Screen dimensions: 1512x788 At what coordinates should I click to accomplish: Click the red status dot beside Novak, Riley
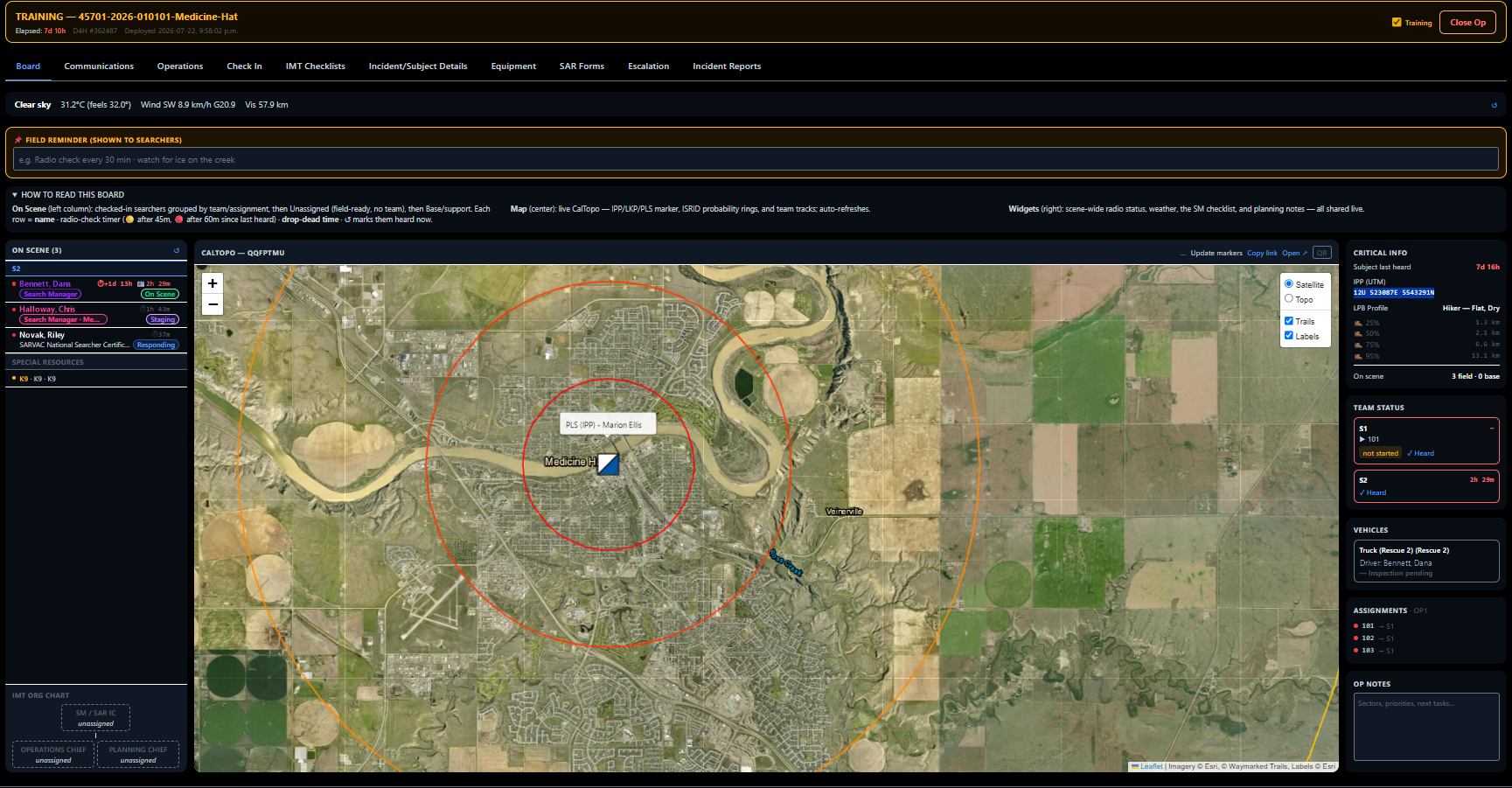pyautogui.click(x=14, y=335)
